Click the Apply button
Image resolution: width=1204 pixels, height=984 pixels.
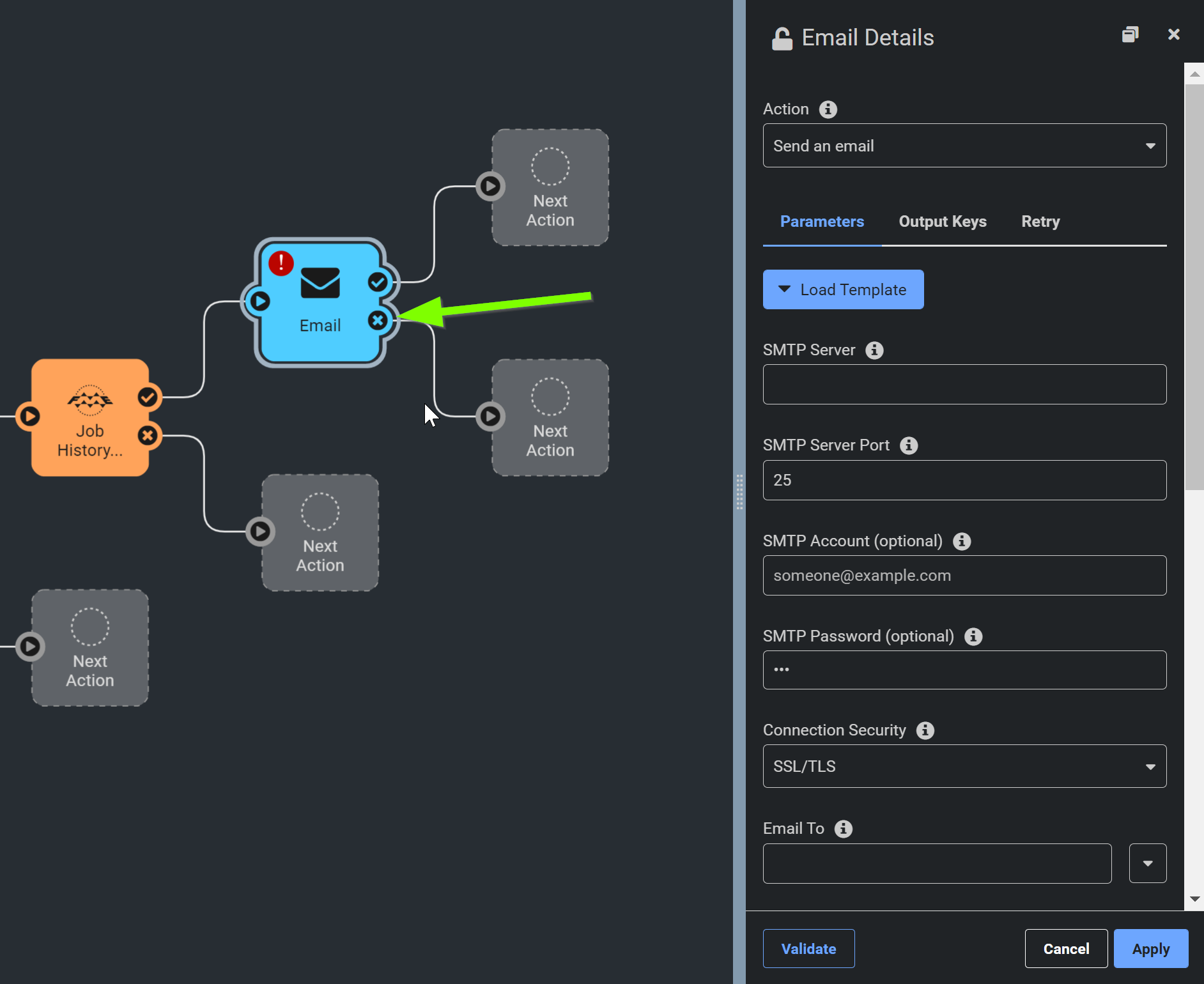pos(1151,948)
